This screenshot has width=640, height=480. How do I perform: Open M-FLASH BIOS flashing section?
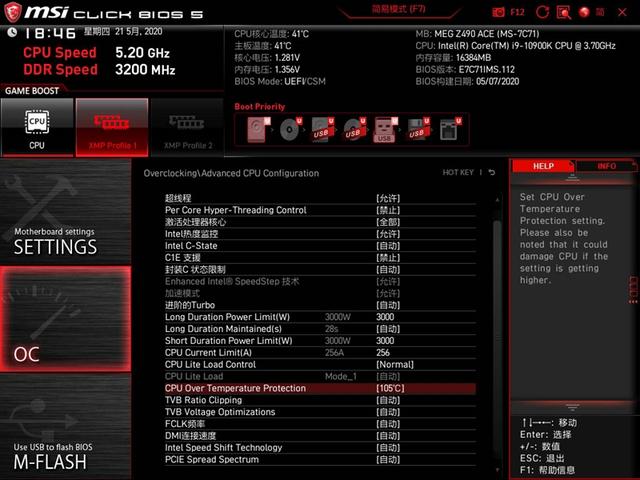(x=66, y=427)
